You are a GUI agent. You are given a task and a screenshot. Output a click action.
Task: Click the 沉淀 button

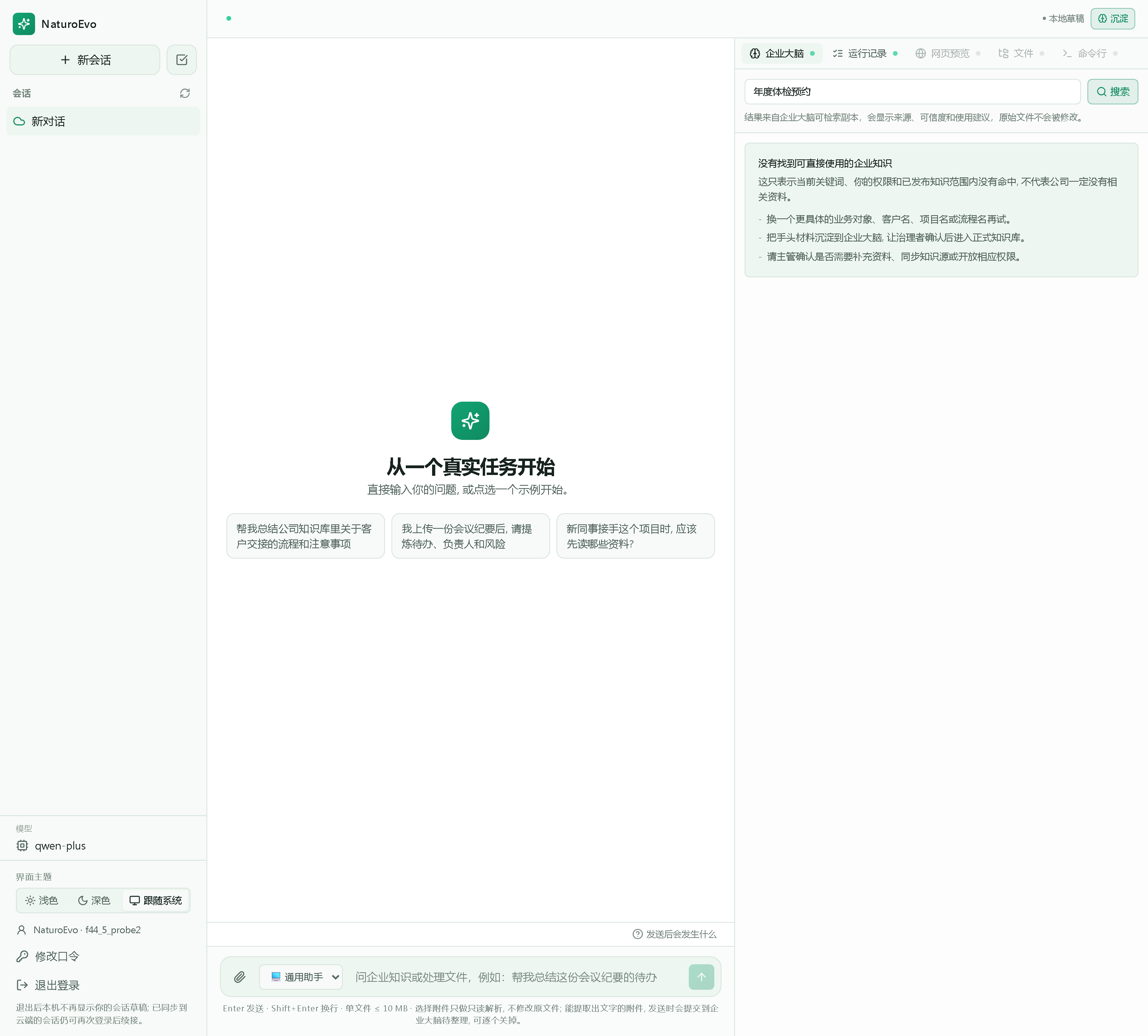click(x=1113, y=19)
